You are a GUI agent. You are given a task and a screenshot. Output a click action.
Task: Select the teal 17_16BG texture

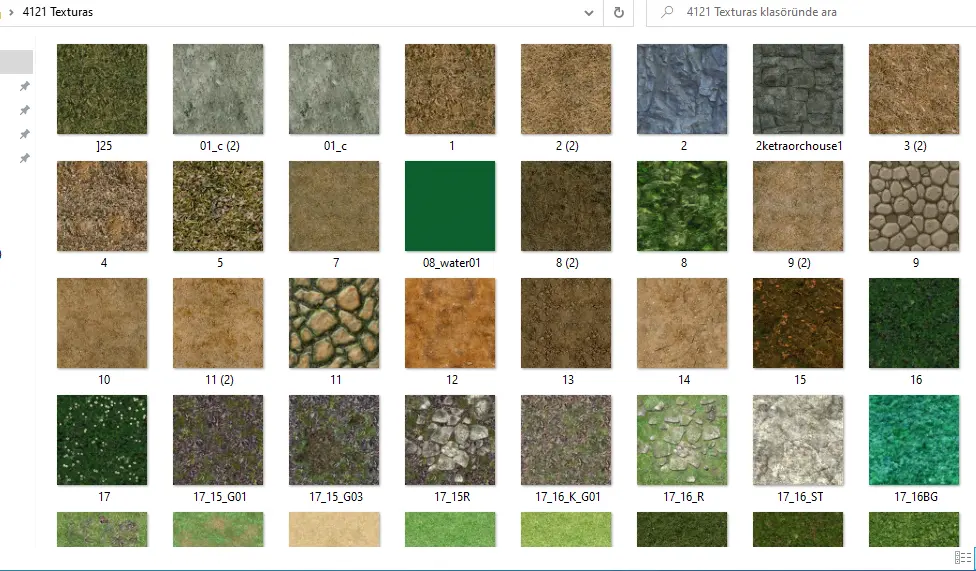coord(914,440)
